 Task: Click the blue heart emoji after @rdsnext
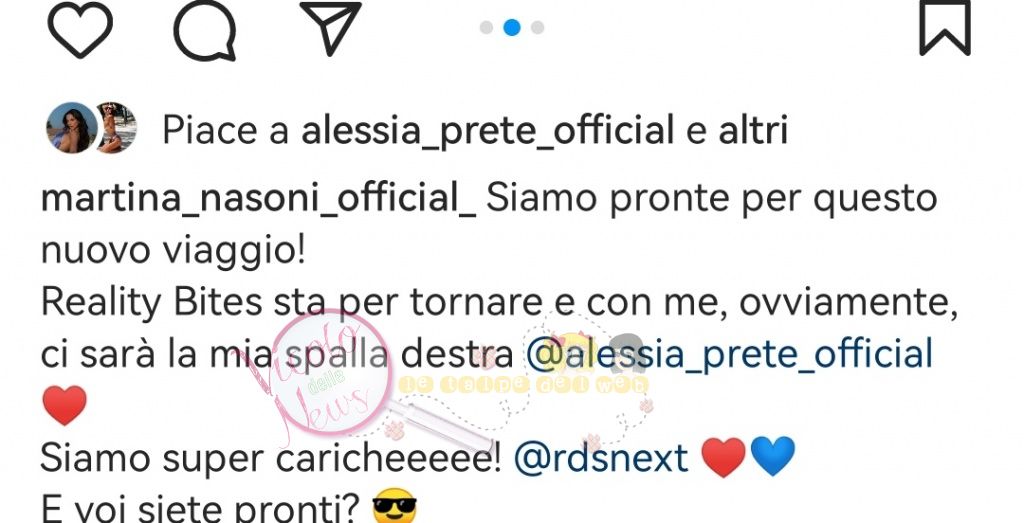(x=773, y=457)
